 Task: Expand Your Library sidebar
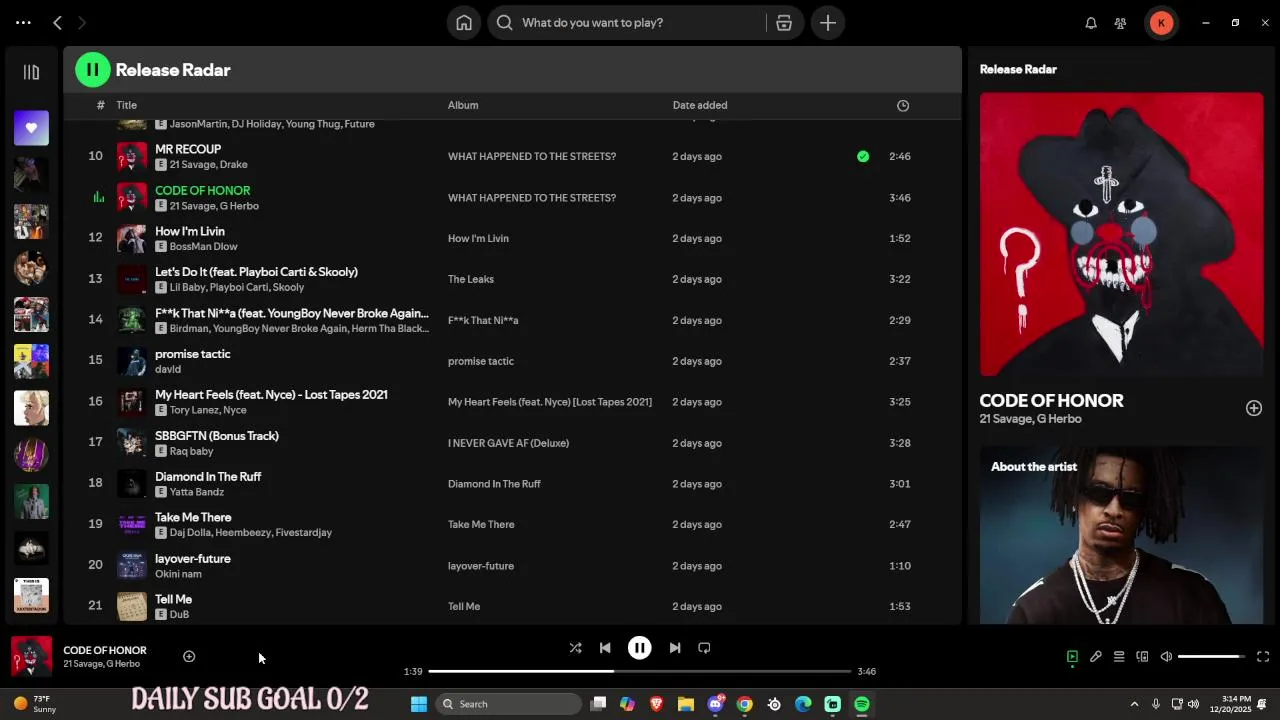pos(31,72)
